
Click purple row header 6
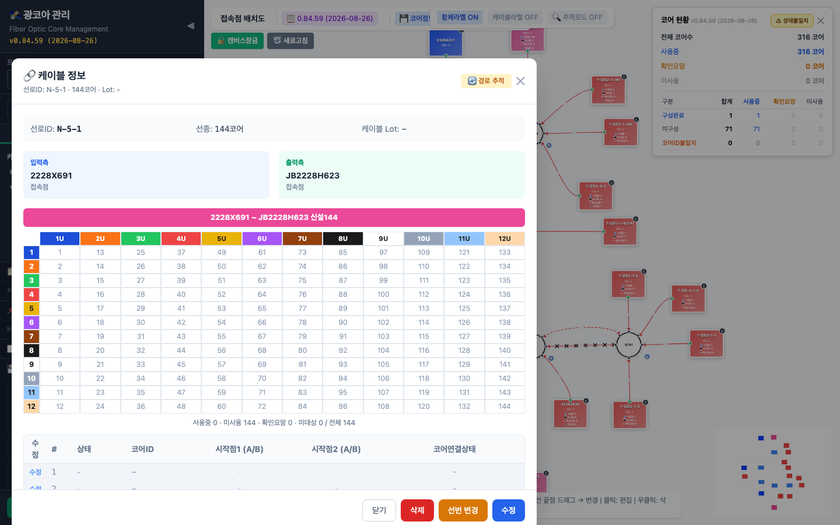coord(31,322)
